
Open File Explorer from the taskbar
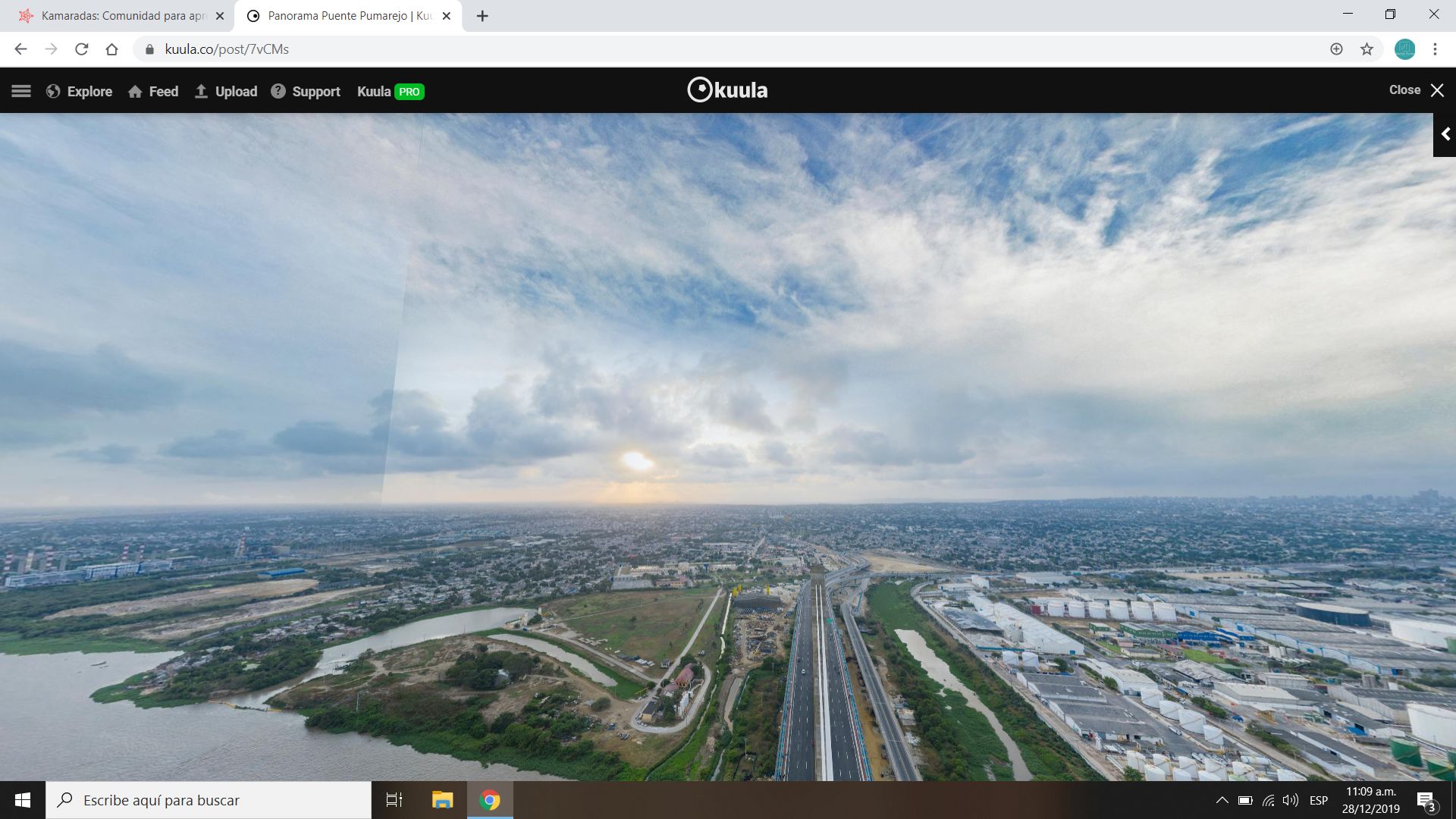[x=442, y=800]
